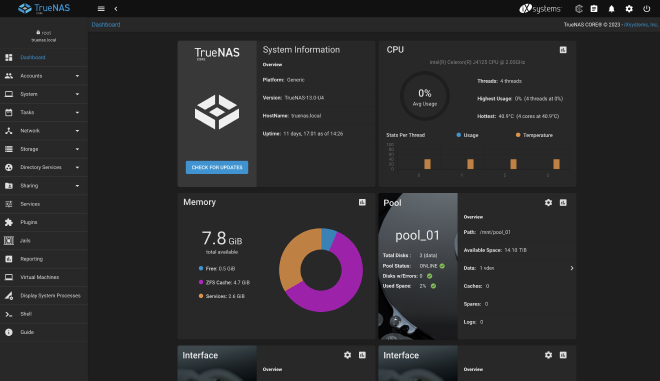Image resolution: width=660 pixels, height=381 pixels.
Task: Expand the Directory Services menu arrow
Action: coord(77,168)
